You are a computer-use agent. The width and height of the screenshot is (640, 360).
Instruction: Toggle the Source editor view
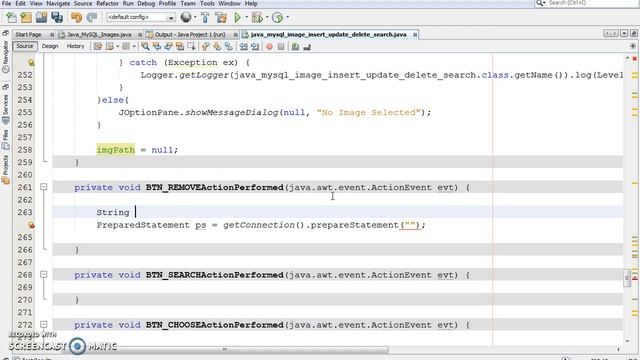point(24,46)
